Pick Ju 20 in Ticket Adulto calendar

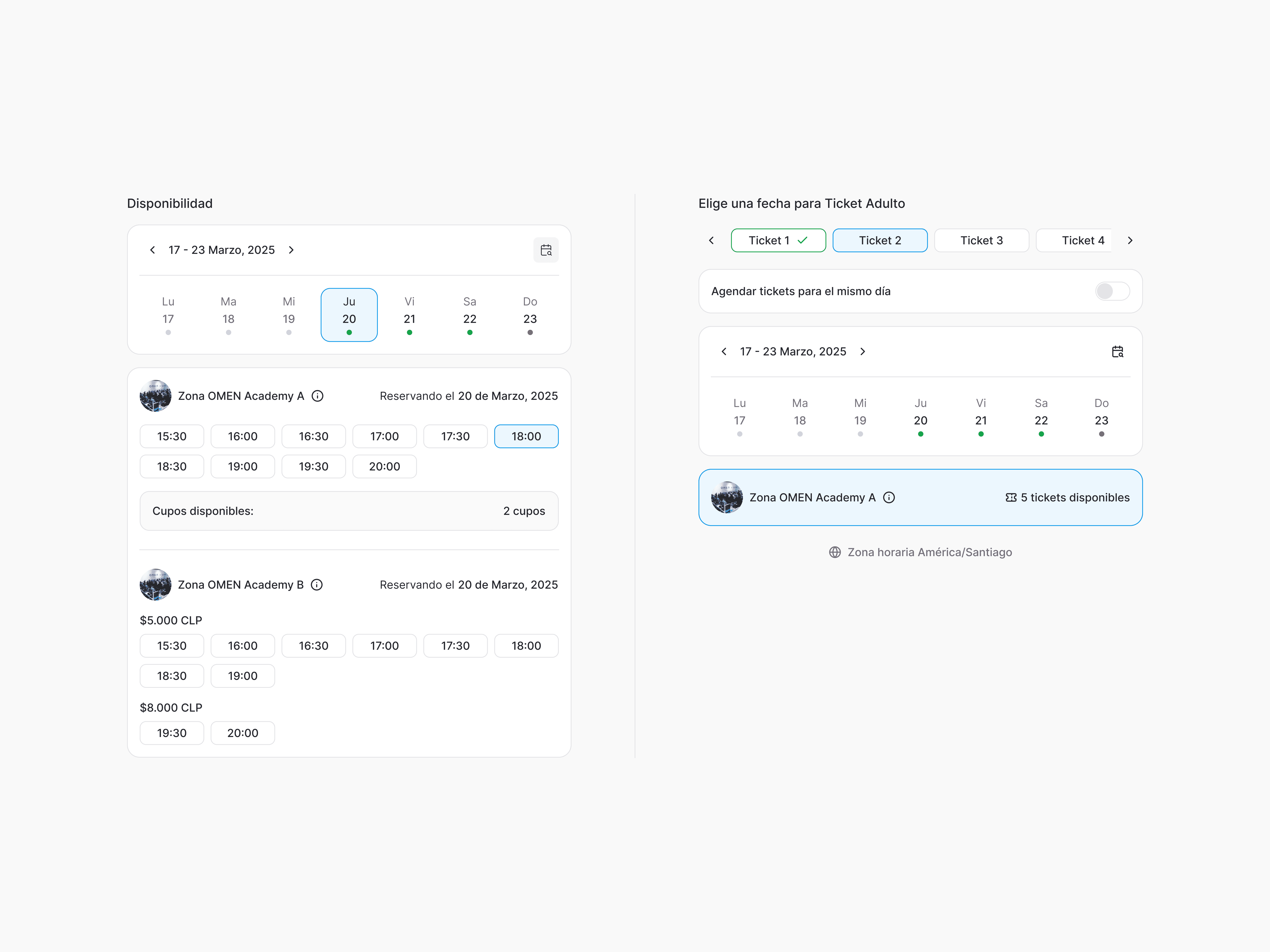[920, 417]
